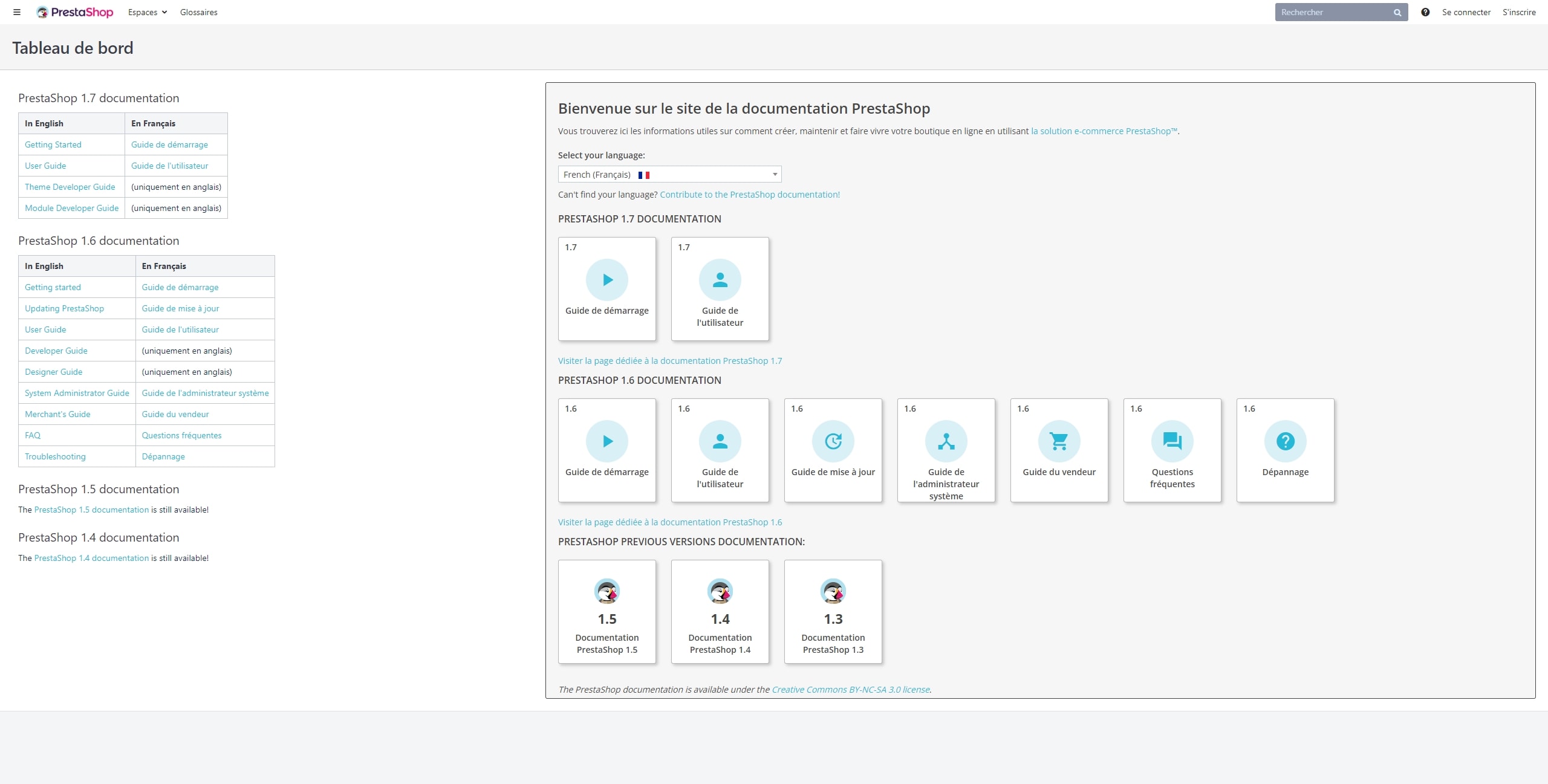Image resolution: width=1548 pixels, height=784 pixels.
Task: Open the PrestaShop 1.5 documentation tile
Action: (x=607, y=612)
